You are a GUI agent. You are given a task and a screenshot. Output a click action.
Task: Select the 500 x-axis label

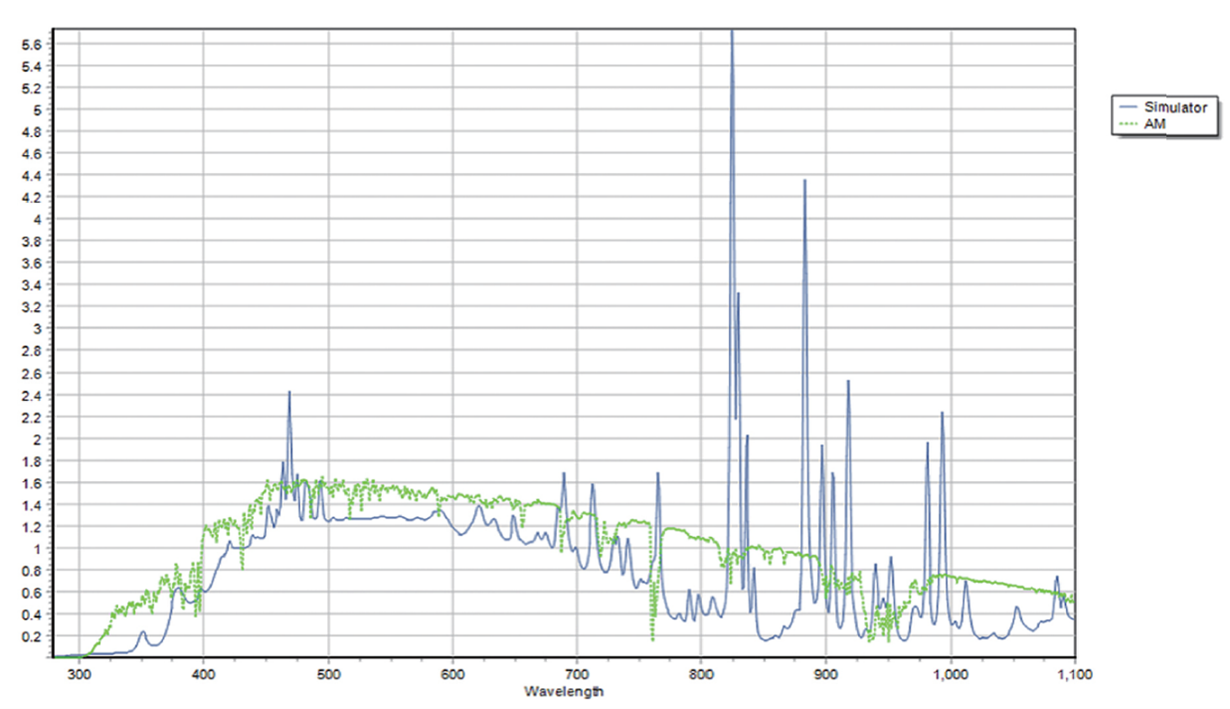tap(328, 675)
